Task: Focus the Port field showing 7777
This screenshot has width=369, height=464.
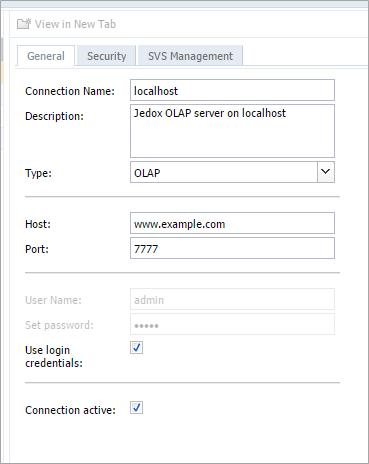Action: coord(232,248)
